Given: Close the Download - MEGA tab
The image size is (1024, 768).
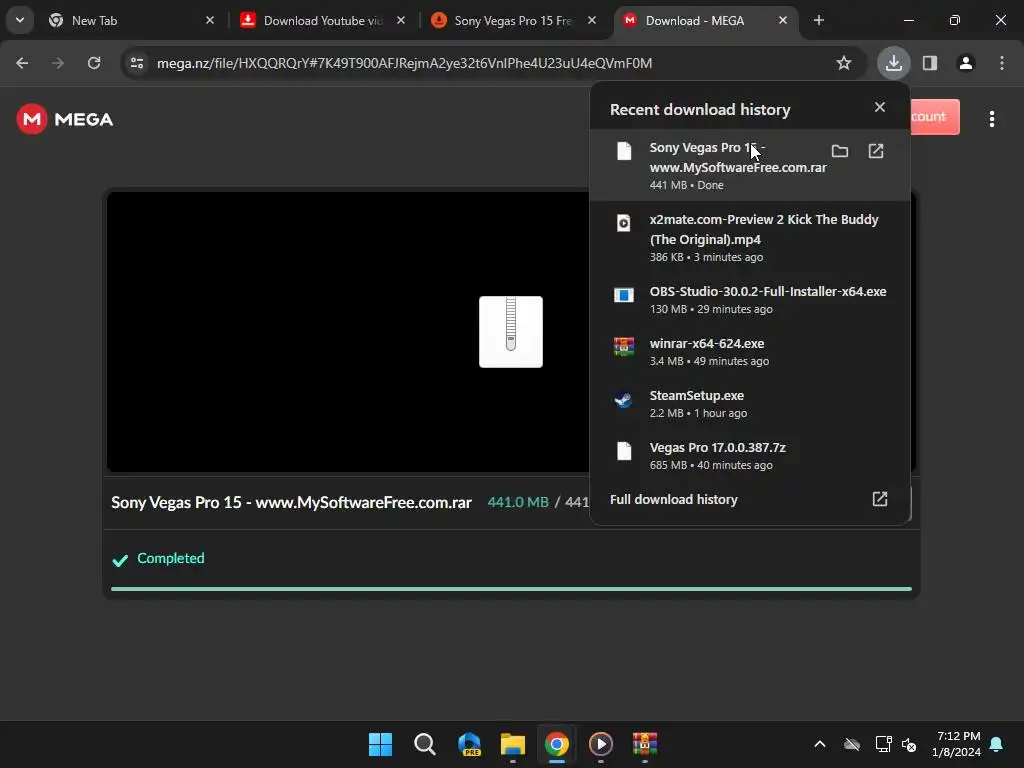Looking at the screenshot, I should (783, 20).
